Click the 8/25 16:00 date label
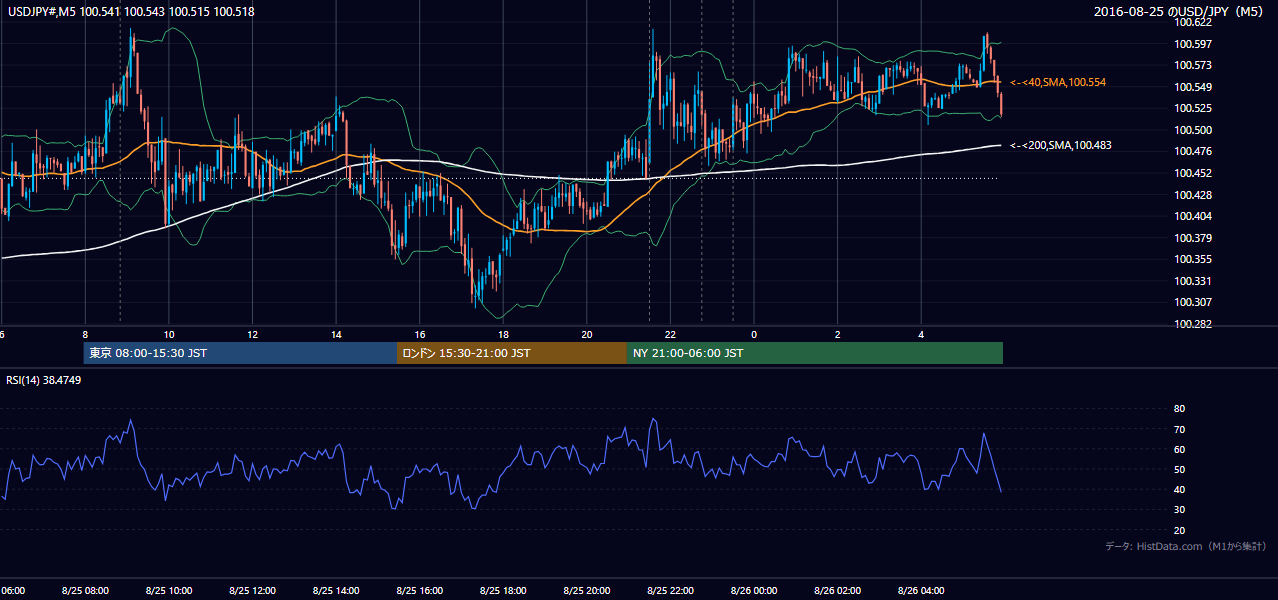This screenshot has width=1278, height=600. [420, 591]
